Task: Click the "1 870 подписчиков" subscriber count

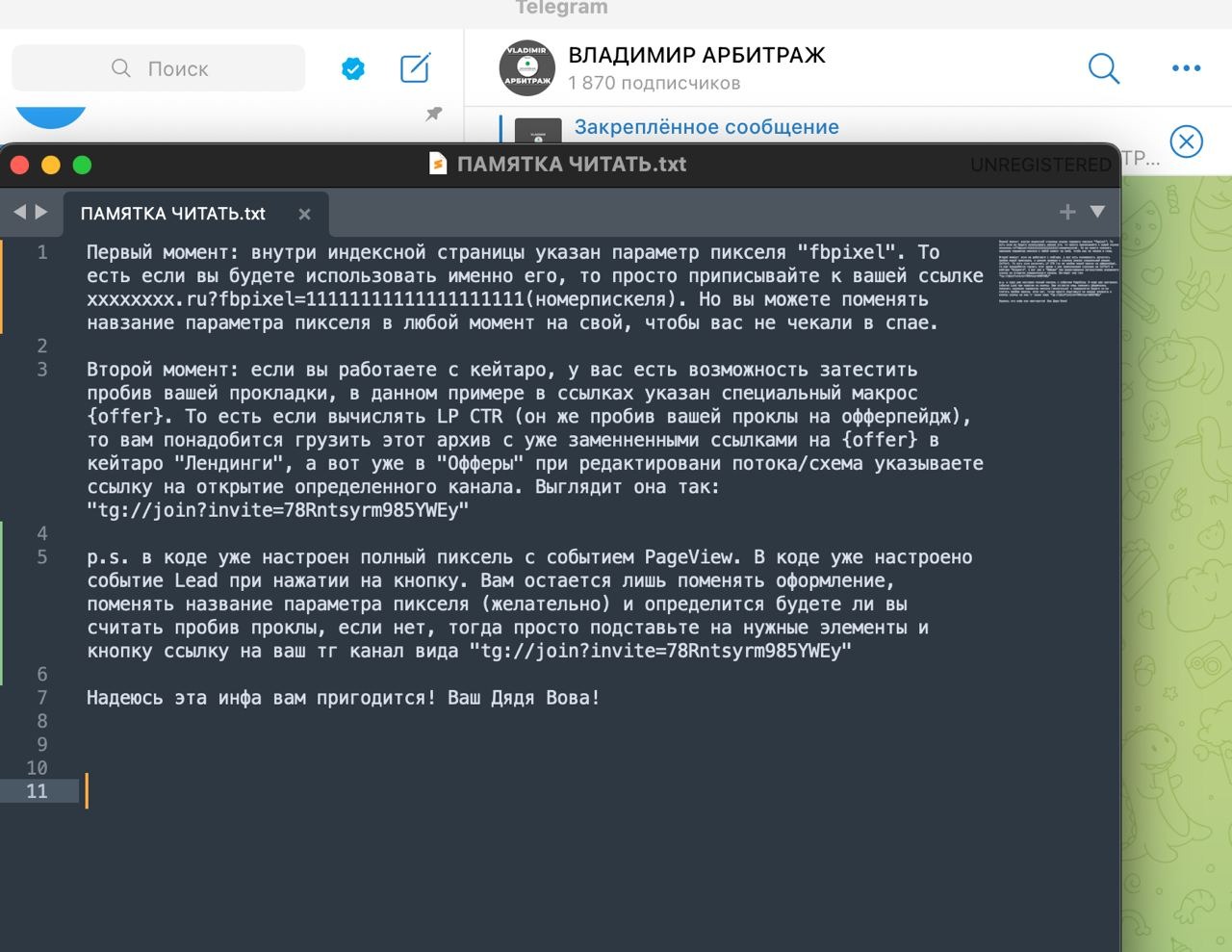Action: point(654,83)
